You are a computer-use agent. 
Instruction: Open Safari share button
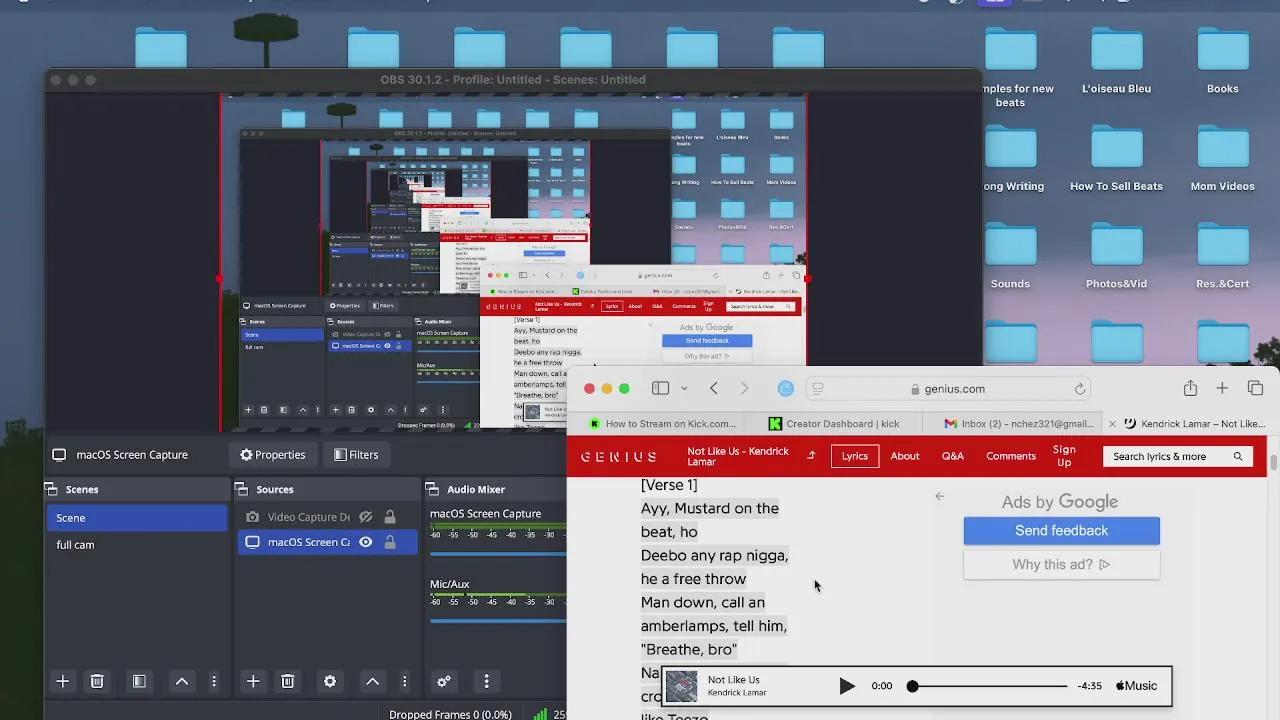coord(1190,388)
